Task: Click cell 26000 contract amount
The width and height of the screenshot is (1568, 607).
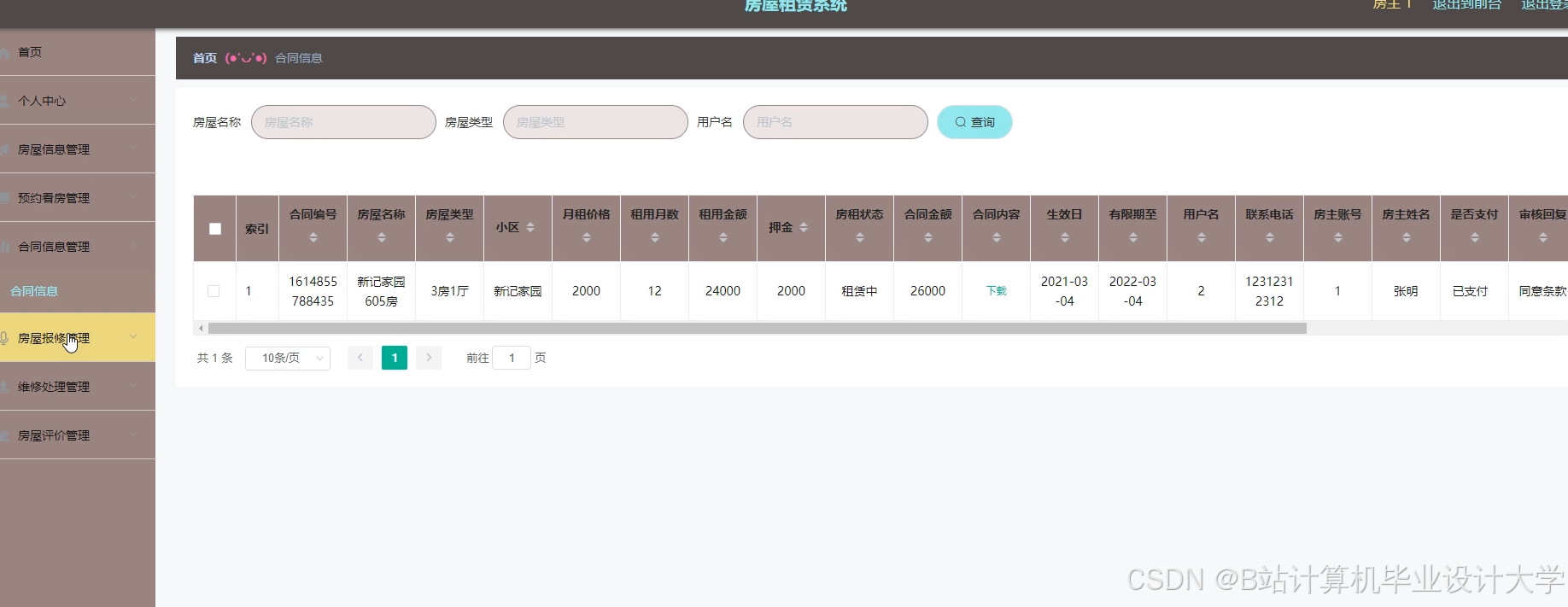Action: coord(928,291)
